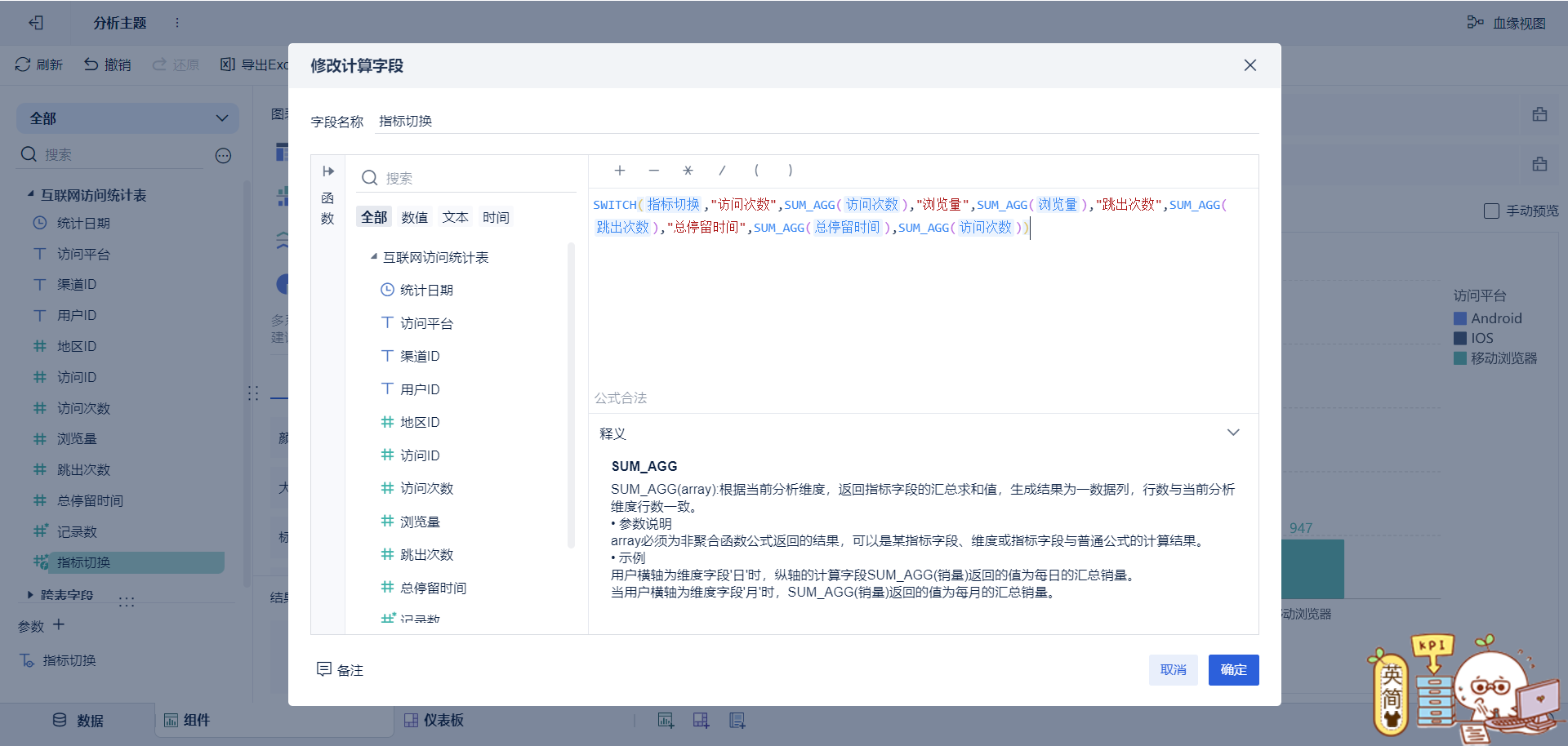Click the 确定 confirm button
The width and height of the screenshot is (1568, 746).
pos(1234,670)
